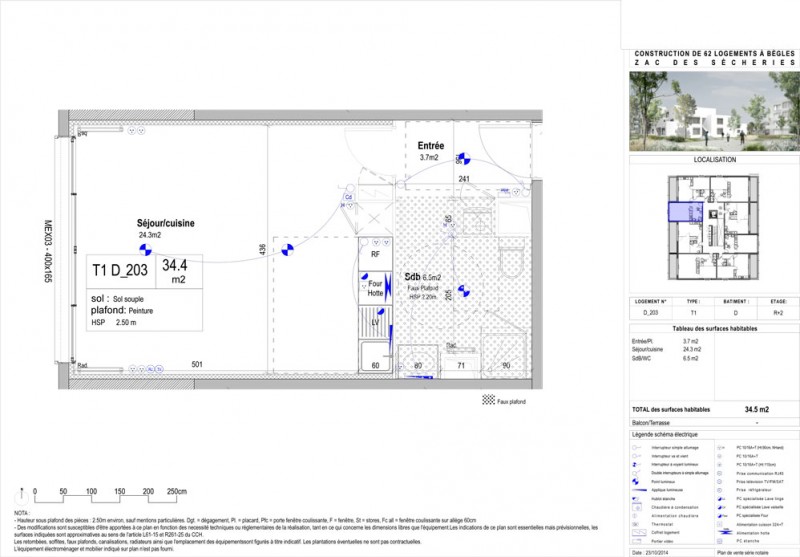Screen dimensions: 800x557
Task: Click the north arrow beside the scale bar
Action: coord(21,495)
